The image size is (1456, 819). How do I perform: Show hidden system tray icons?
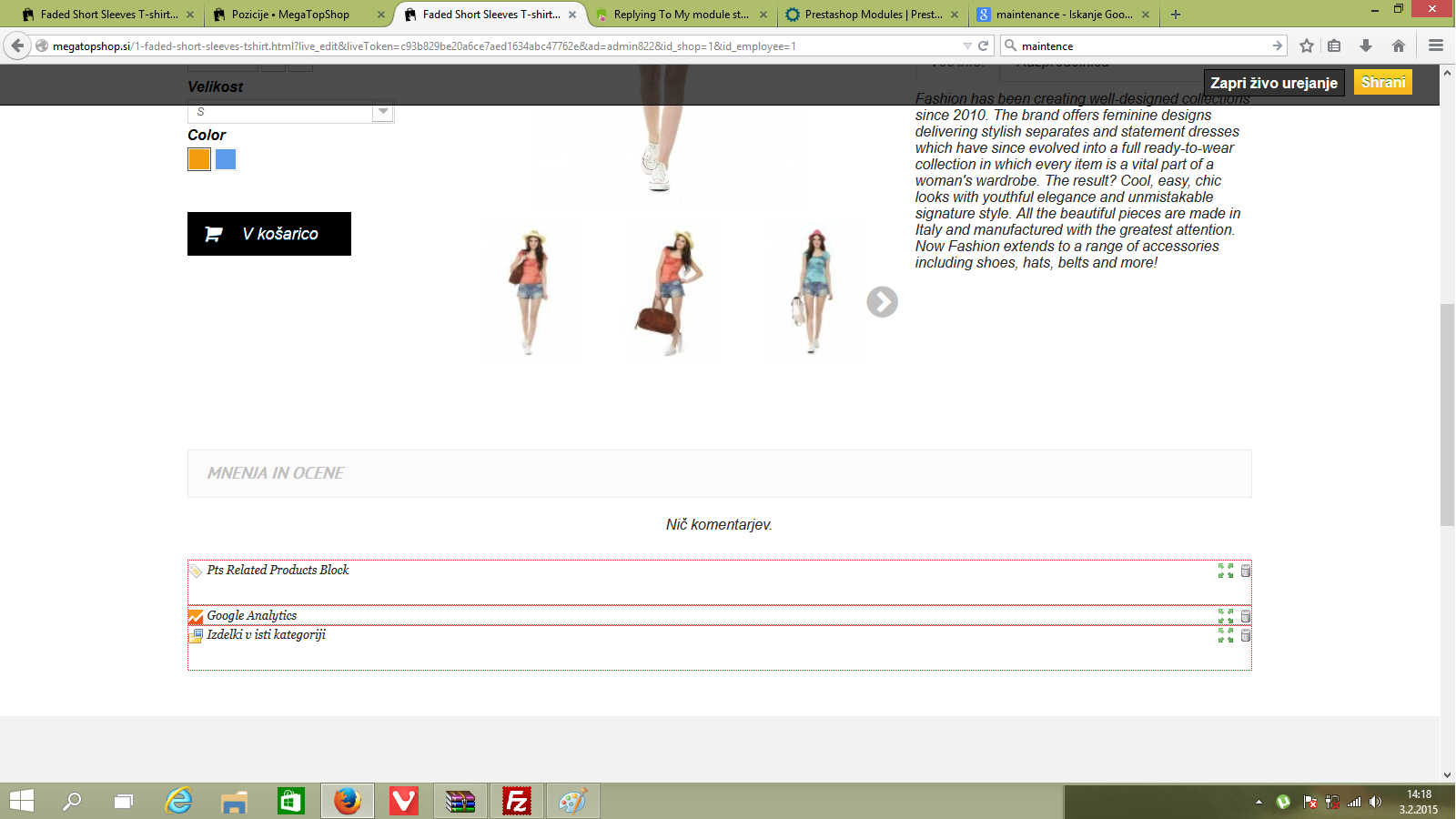pos(1259,802)
